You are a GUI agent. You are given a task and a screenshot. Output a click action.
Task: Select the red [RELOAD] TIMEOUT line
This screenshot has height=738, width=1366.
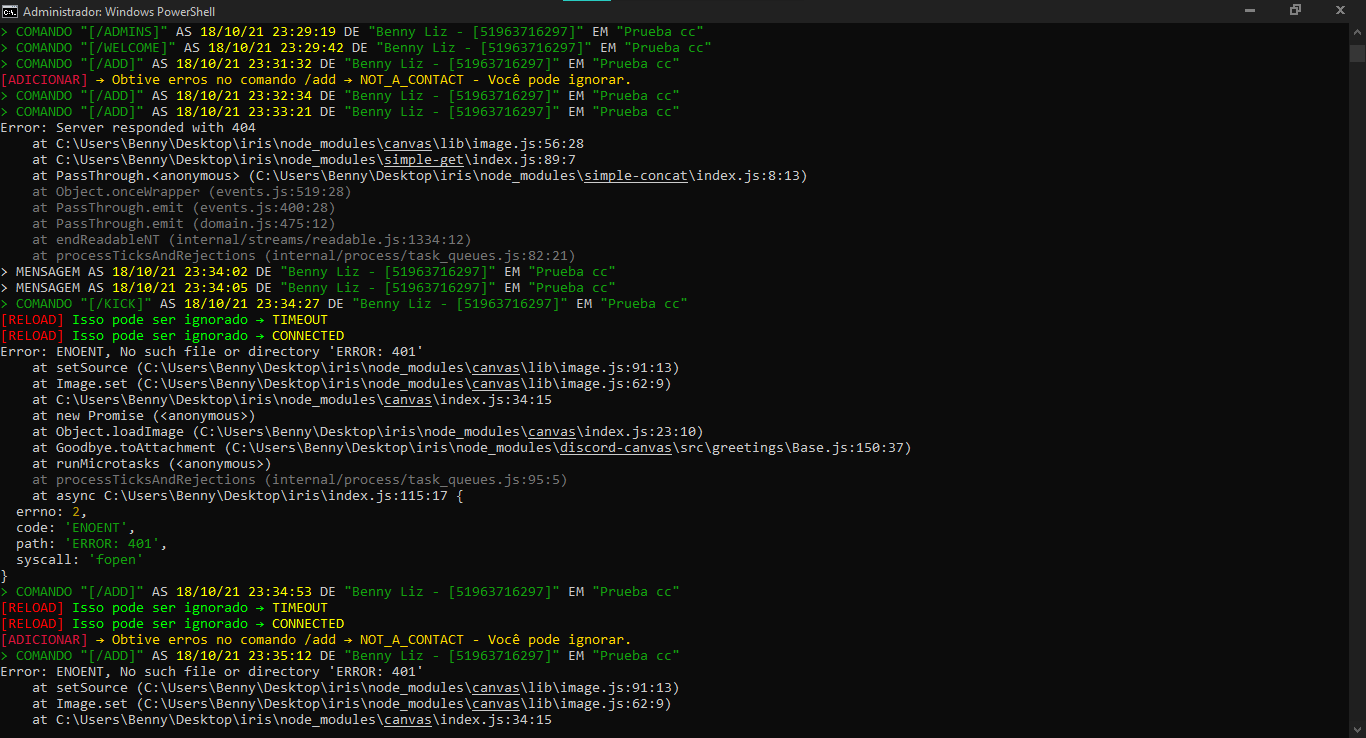click(160, 319)
